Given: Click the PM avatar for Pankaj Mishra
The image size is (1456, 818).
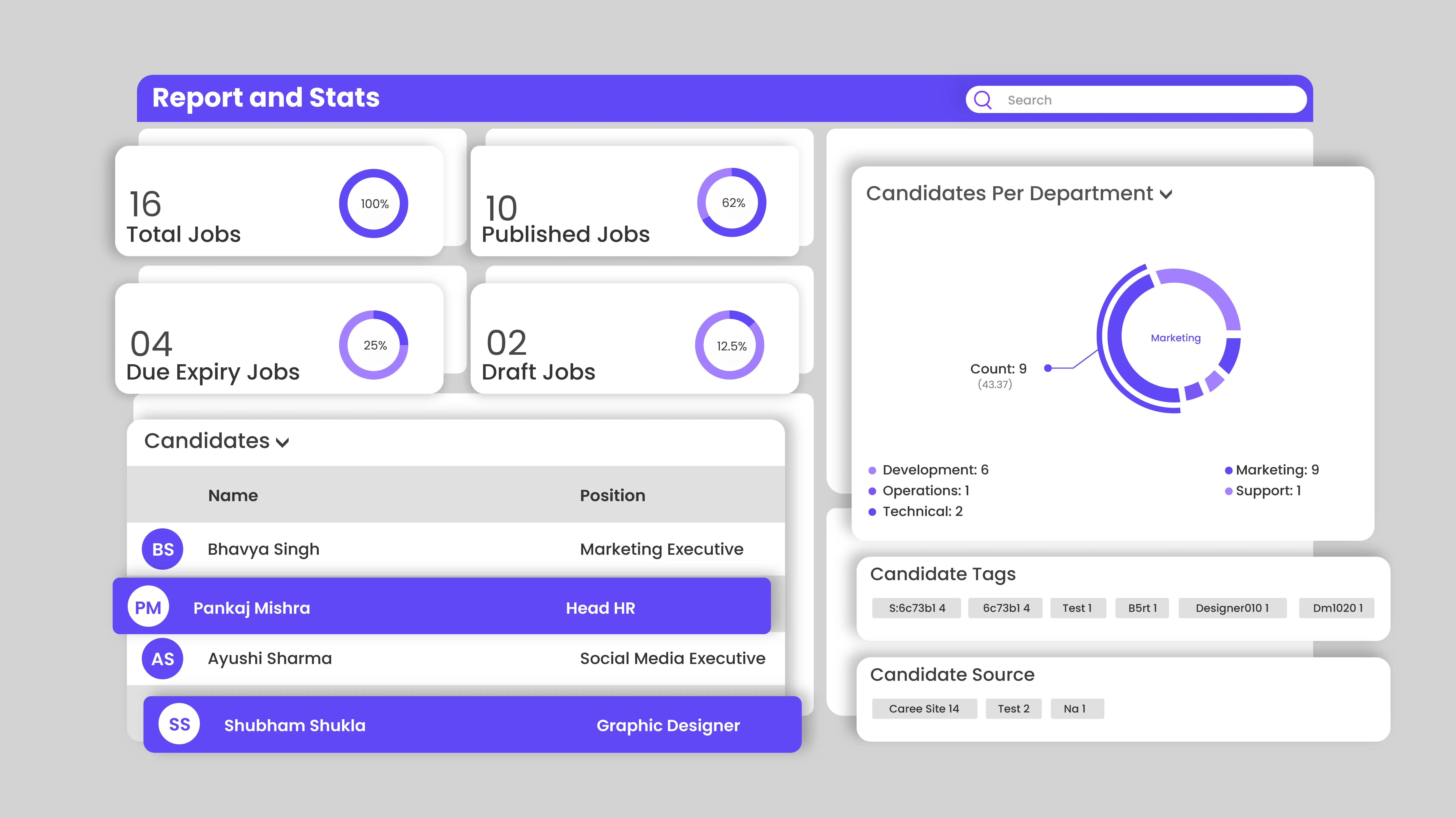Looking at the screenshot, I should point(148,607).
